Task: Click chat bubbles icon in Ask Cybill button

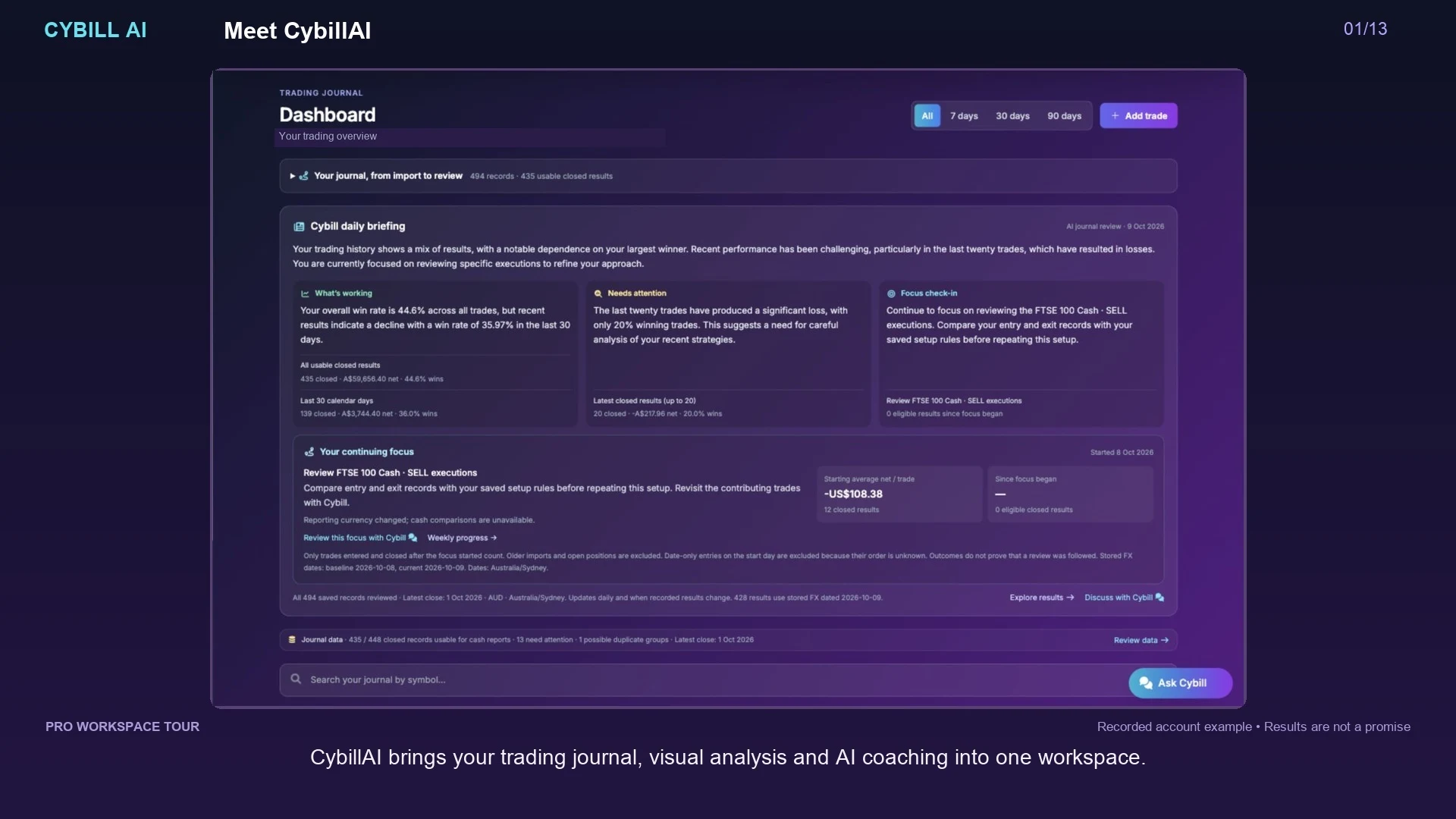Action: (x=1146, y=683)
